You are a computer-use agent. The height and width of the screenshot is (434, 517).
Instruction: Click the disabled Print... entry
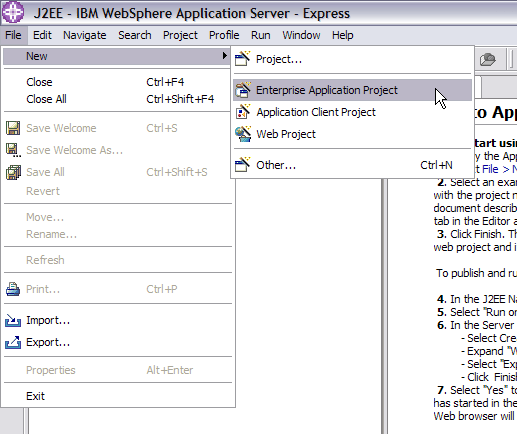[117, 289]
